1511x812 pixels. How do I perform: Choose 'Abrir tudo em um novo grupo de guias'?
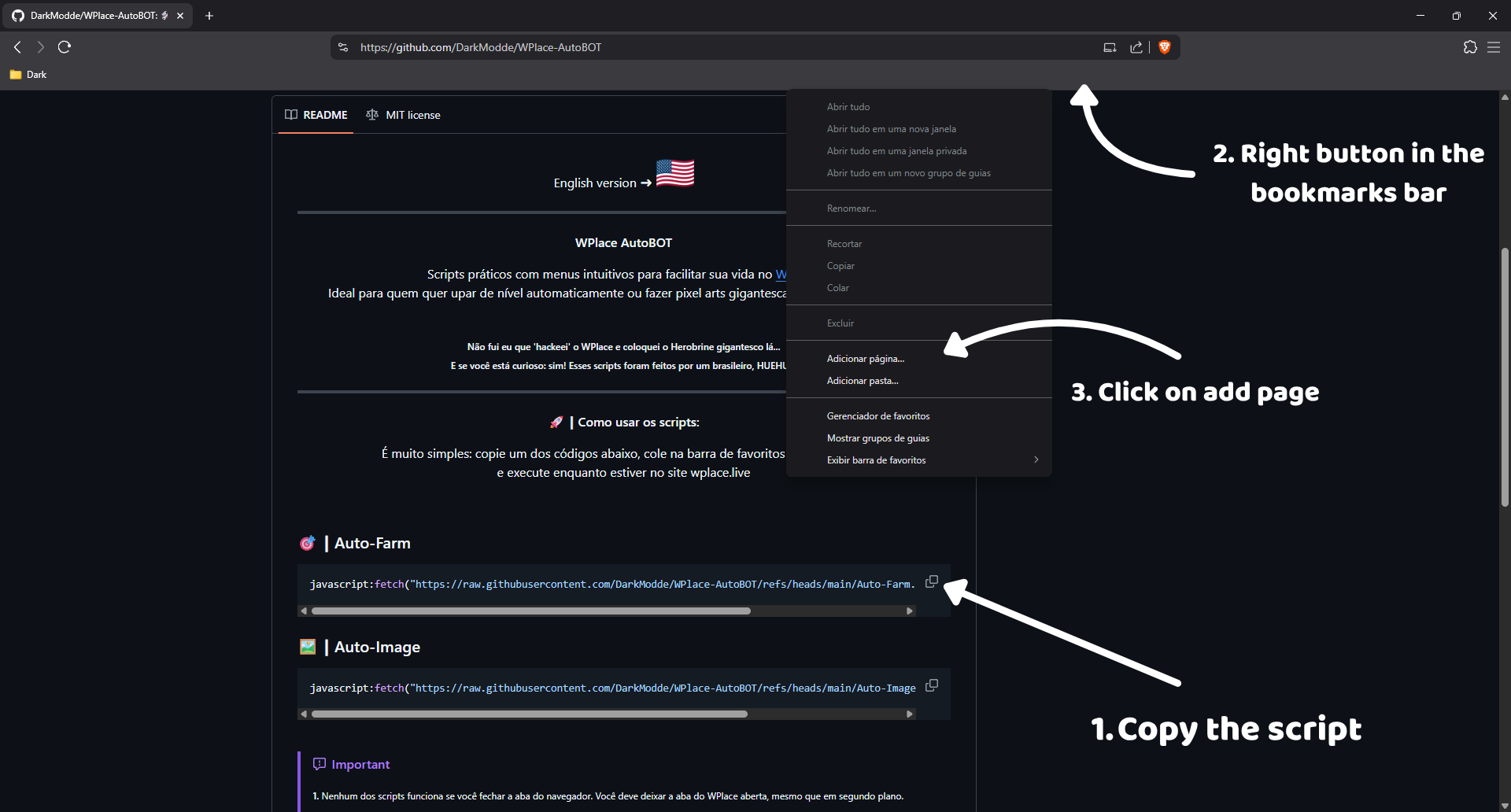point(919,173)
